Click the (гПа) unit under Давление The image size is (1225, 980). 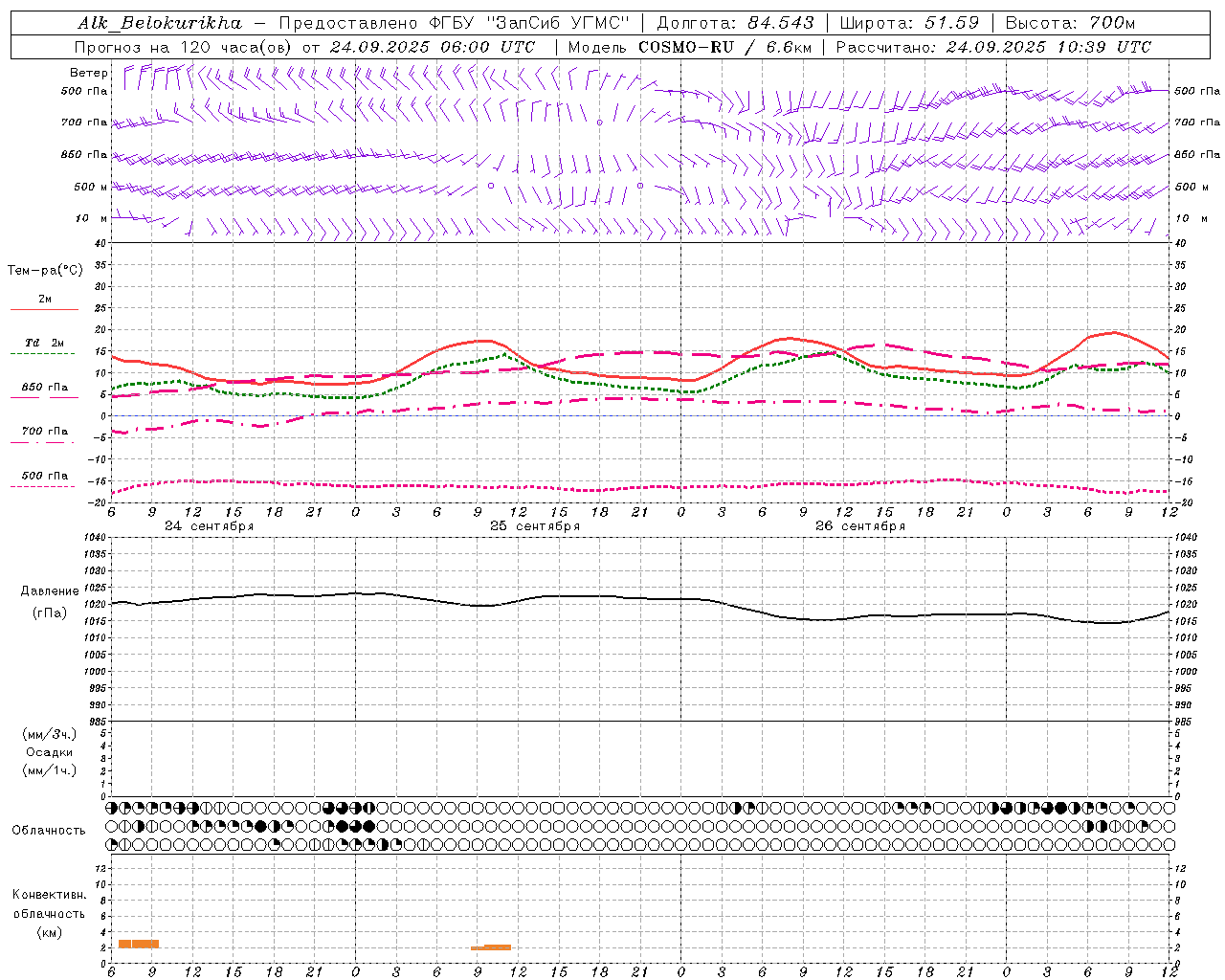50,613
